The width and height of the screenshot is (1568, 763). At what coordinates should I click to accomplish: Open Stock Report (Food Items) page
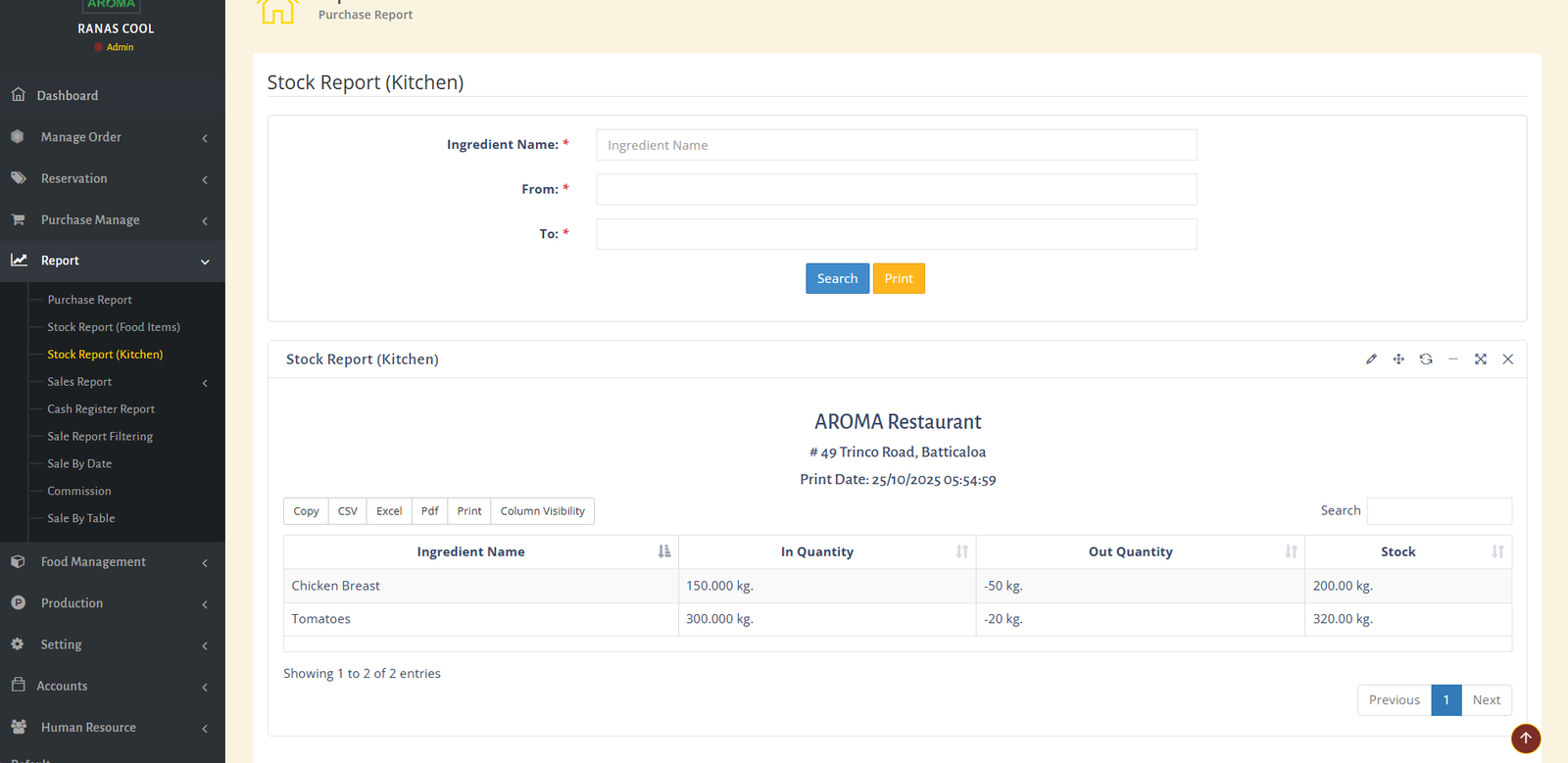pyautogui.click(x=114, y=327)
